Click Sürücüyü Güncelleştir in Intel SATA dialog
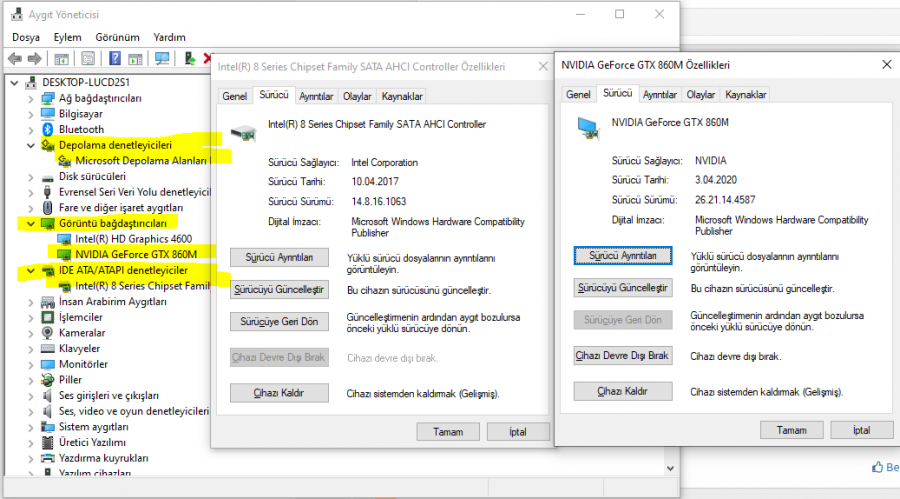The width and height of the screenshot is (900, 499). point(280,289)
